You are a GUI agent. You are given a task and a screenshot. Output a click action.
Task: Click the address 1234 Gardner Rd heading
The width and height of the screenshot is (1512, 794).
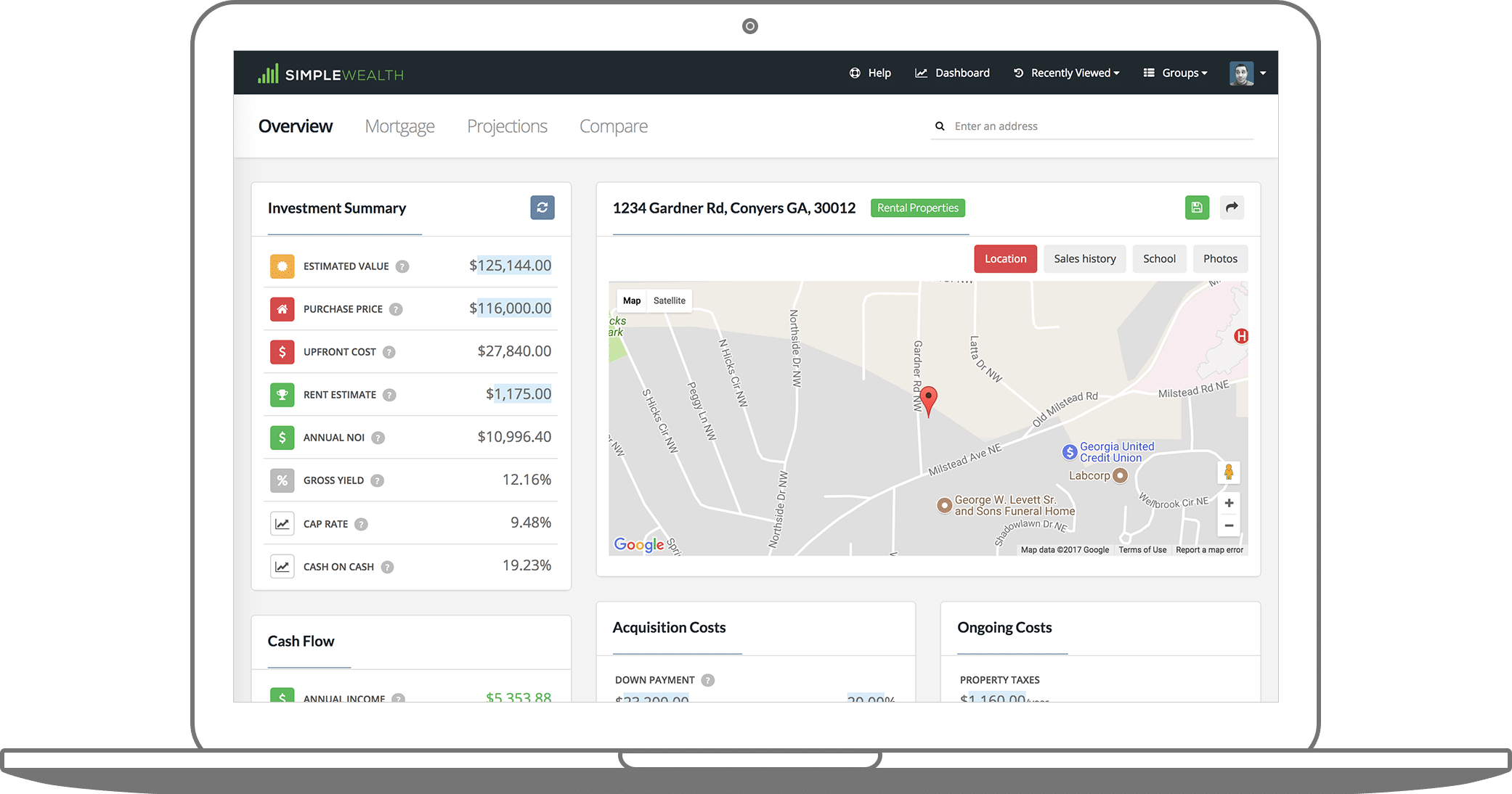[734, 208]
